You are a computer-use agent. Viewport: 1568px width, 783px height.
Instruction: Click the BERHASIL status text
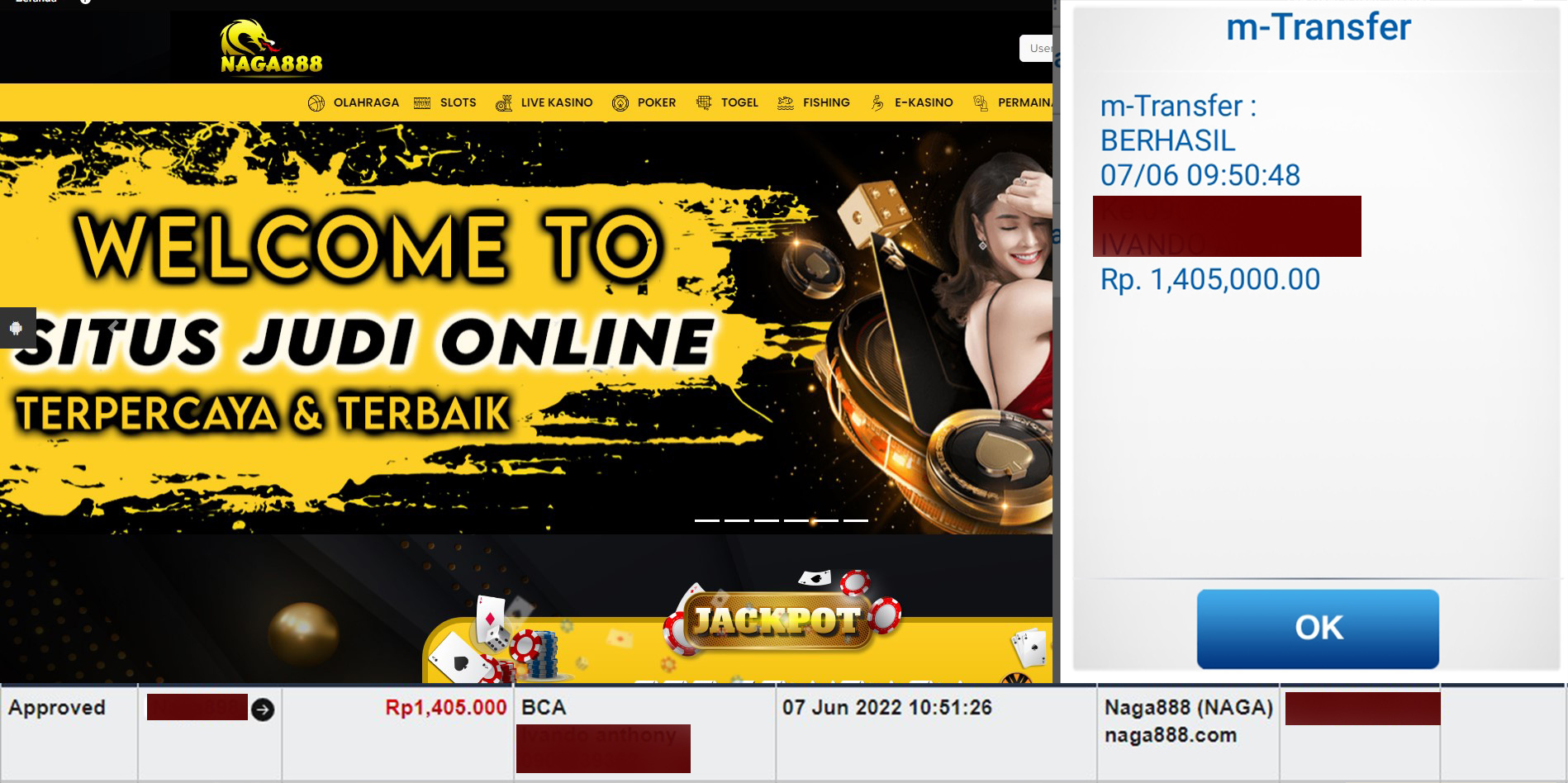(1168, 140)
